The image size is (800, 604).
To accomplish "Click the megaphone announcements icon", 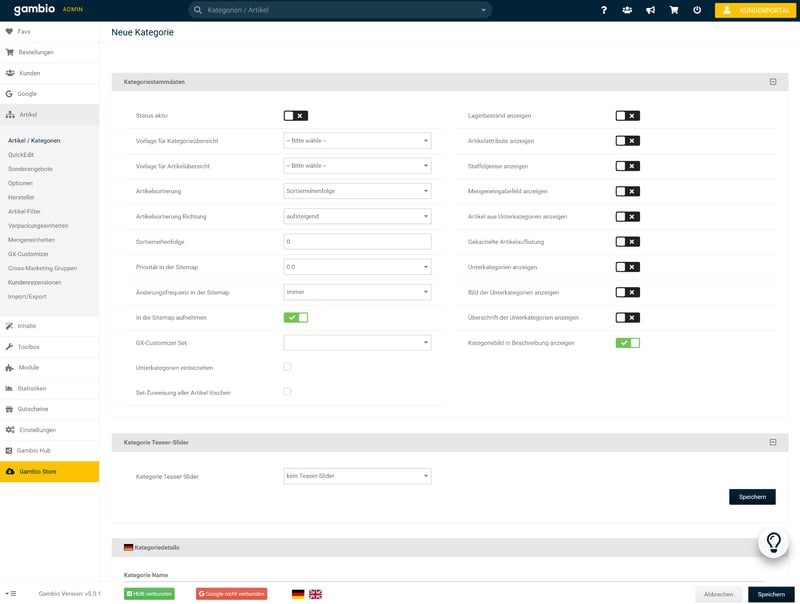I will click(650, 10).
